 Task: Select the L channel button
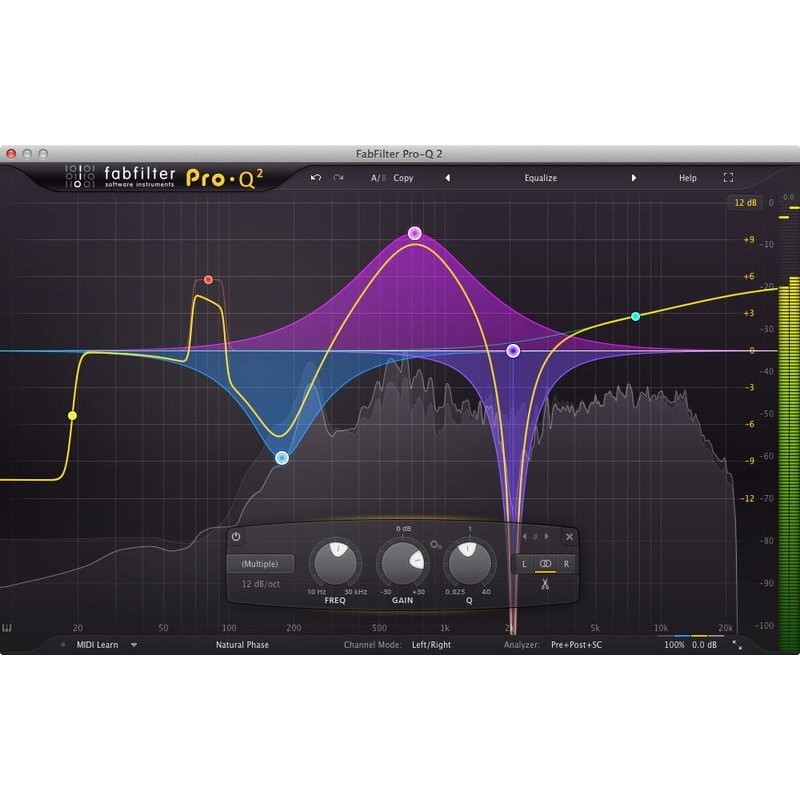523,564
